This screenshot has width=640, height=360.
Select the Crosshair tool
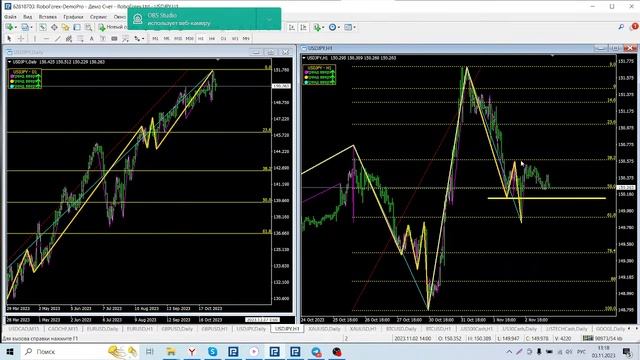(x=21, y=38)
